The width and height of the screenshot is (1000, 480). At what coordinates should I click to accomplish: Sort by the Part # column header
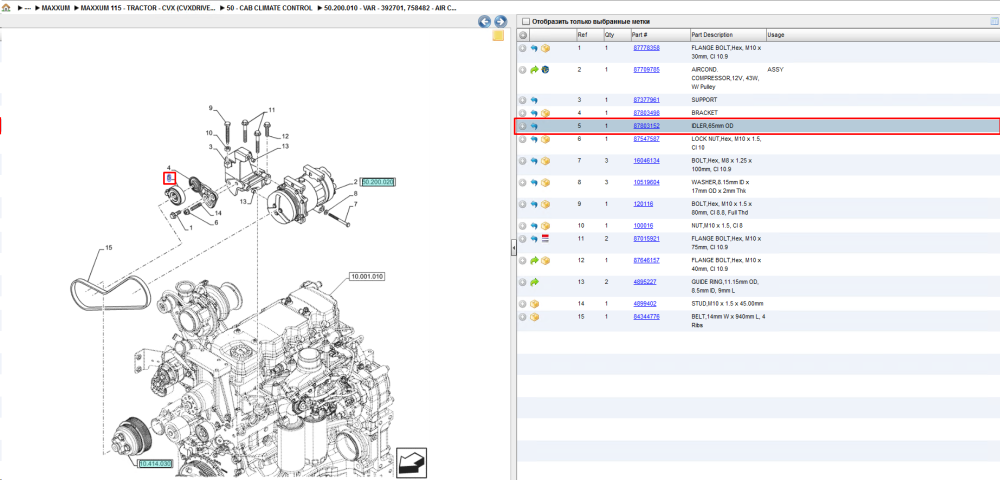[x=640, y=35]
